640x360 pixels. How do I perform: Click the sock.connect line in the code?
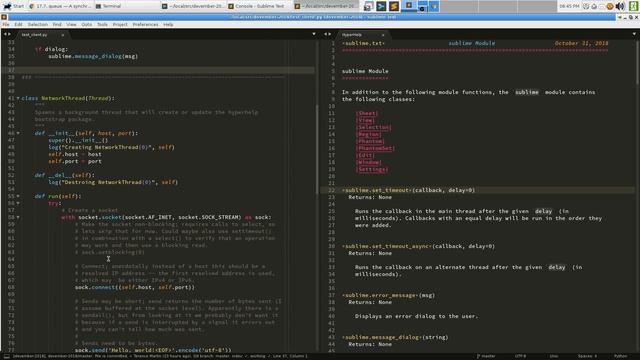point(135,287)
